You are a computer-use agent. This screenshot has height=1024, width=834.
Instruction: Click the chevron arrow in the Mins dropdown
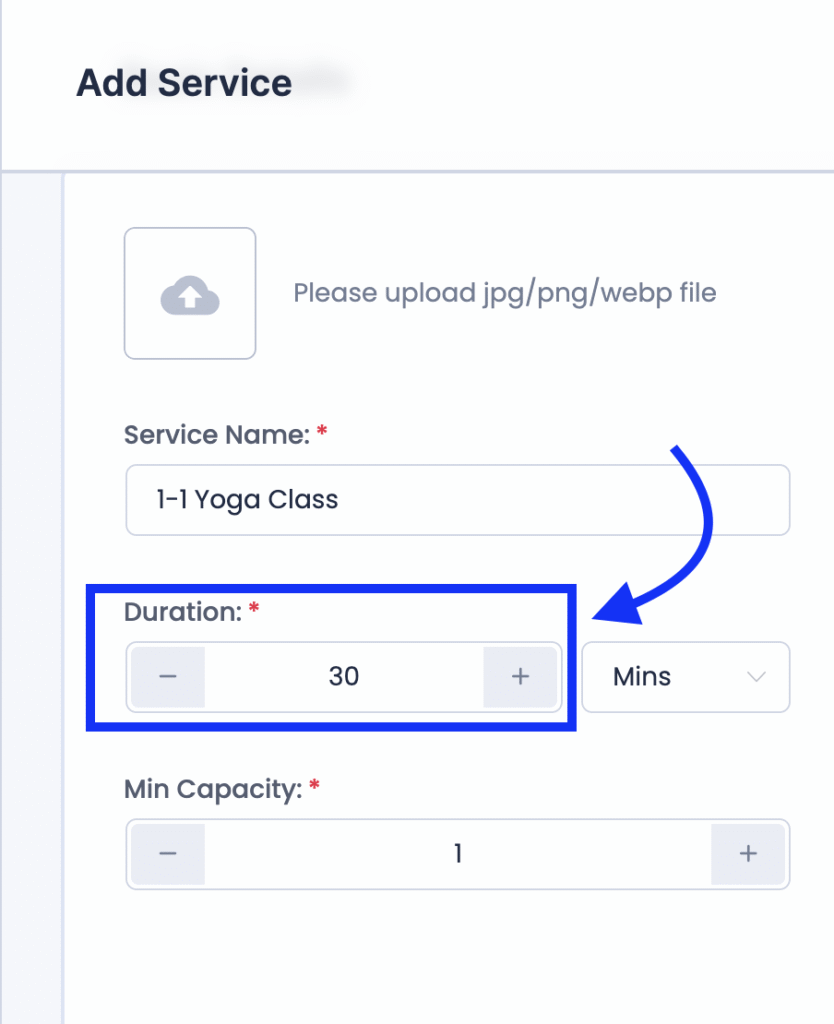[x=756, y=677]
